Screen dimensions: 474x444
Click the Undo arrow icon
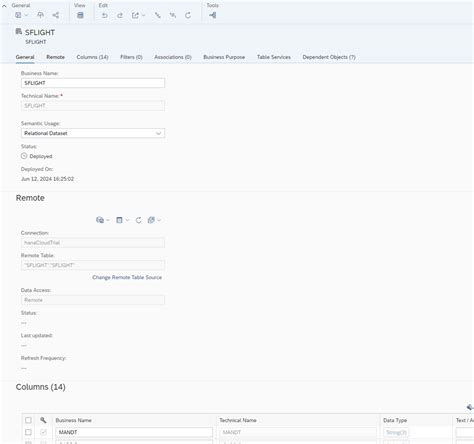tap(105, 15)
